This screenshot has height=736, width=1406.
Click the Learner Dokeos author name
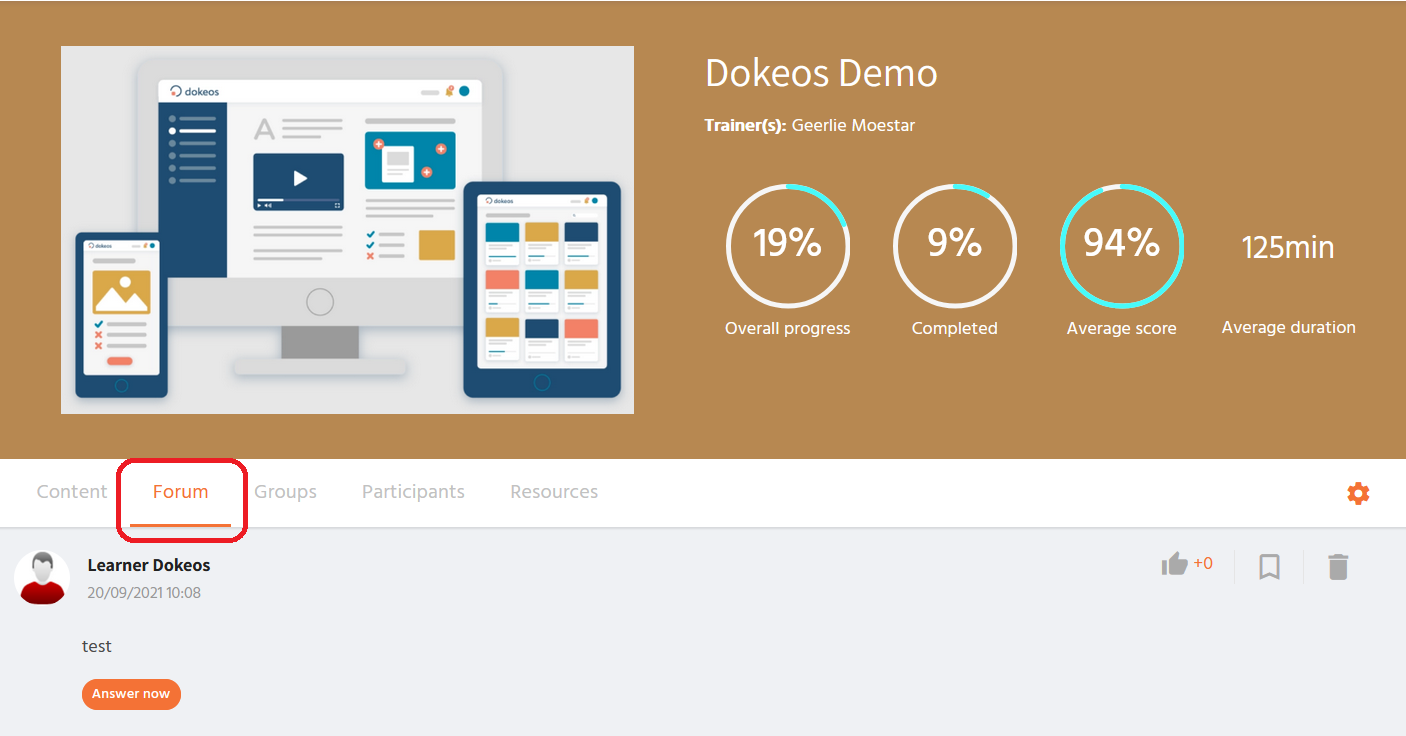tap(149, 566)
